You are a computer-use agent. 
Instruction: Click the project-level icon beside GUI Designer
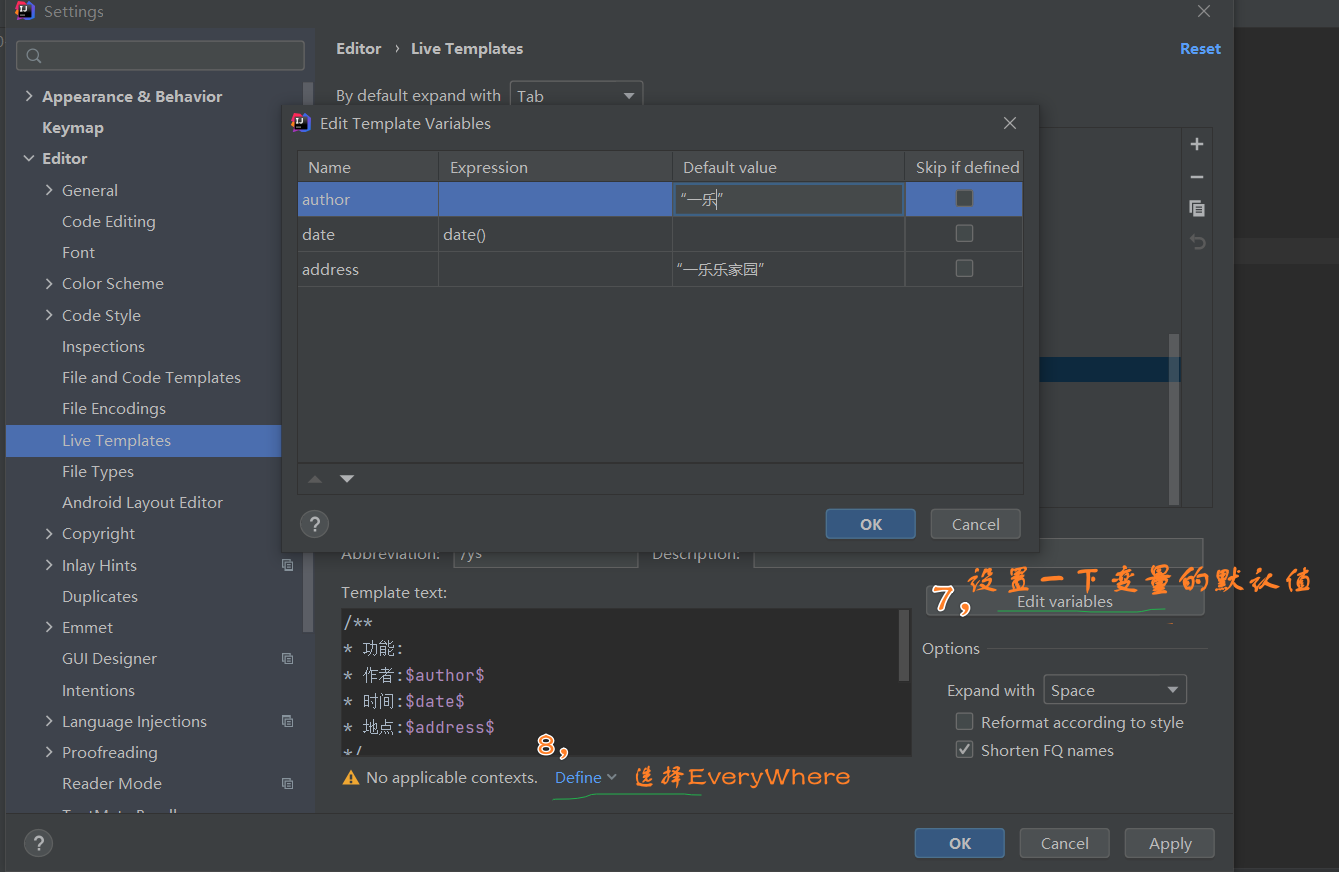287,658
